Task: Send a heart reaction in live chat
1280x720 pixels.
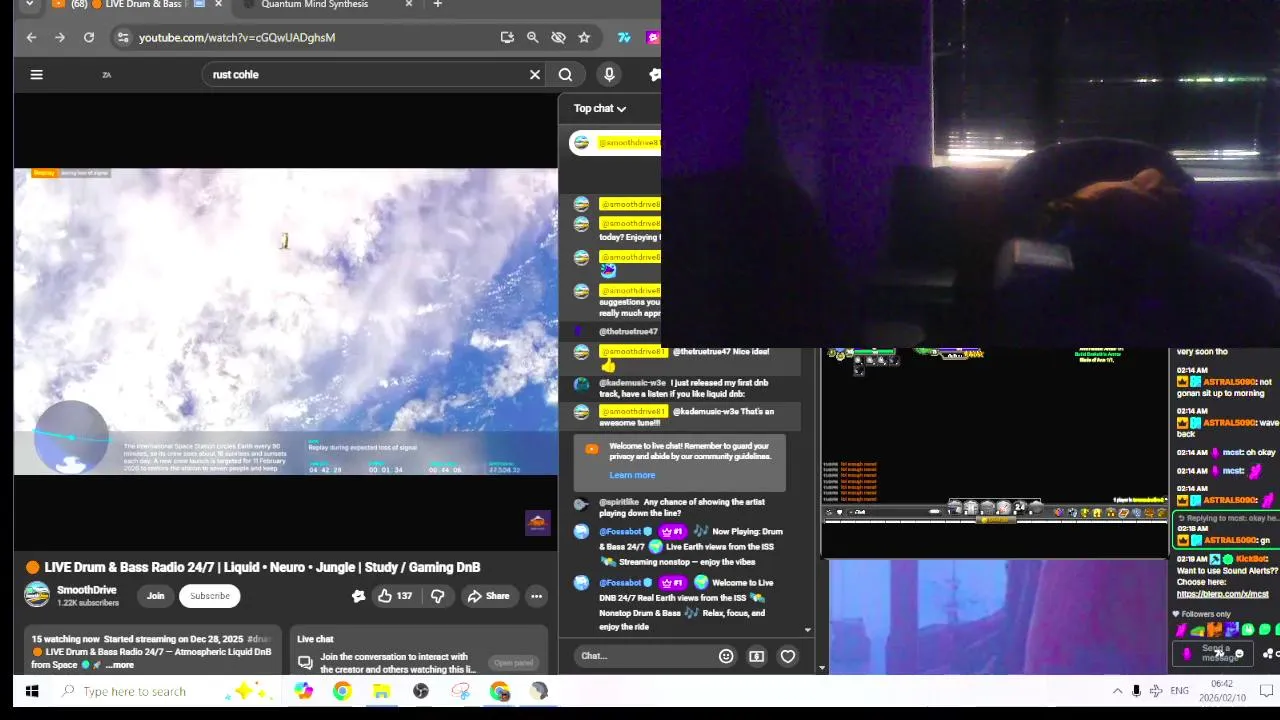Action: coord(788,656)
